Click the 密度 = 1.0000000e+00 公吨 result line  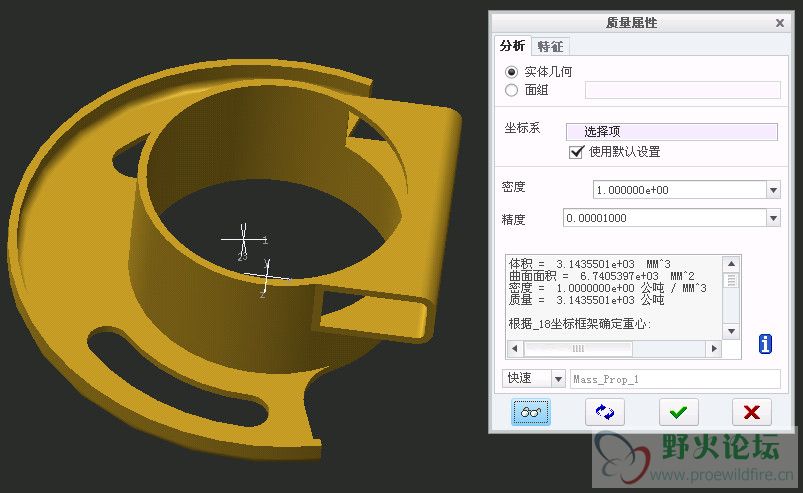point(608,288)
